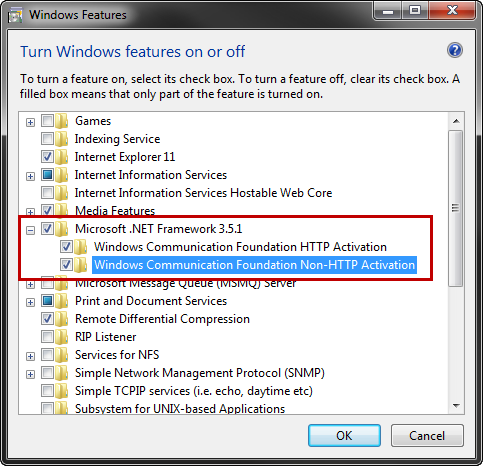Expand the Games tree node
This screenshot has height=466, width=483.
click(x=30, y=122)
